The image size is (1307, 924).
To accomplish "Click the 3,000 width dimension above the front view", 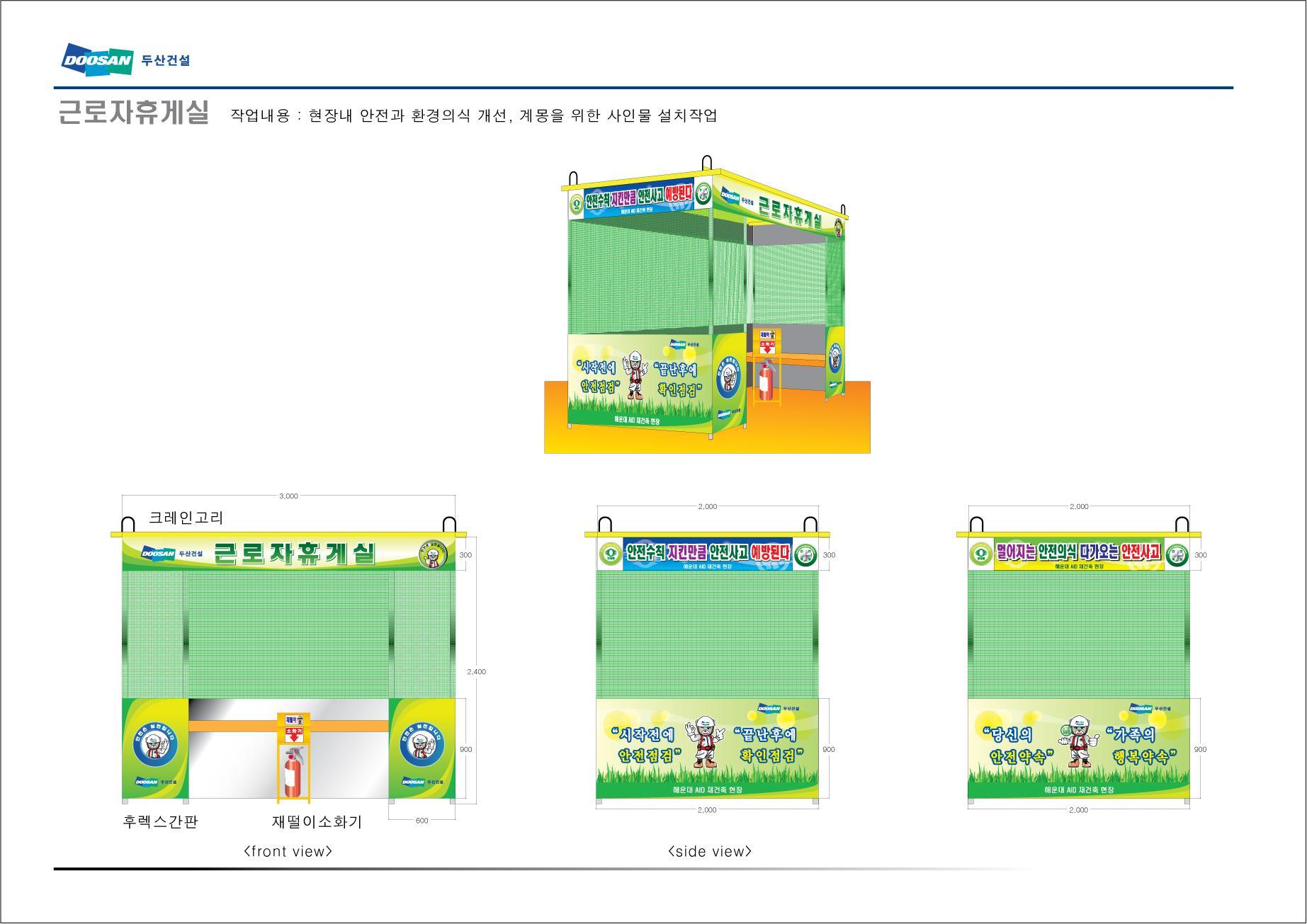I will click(x=288, y=496).
